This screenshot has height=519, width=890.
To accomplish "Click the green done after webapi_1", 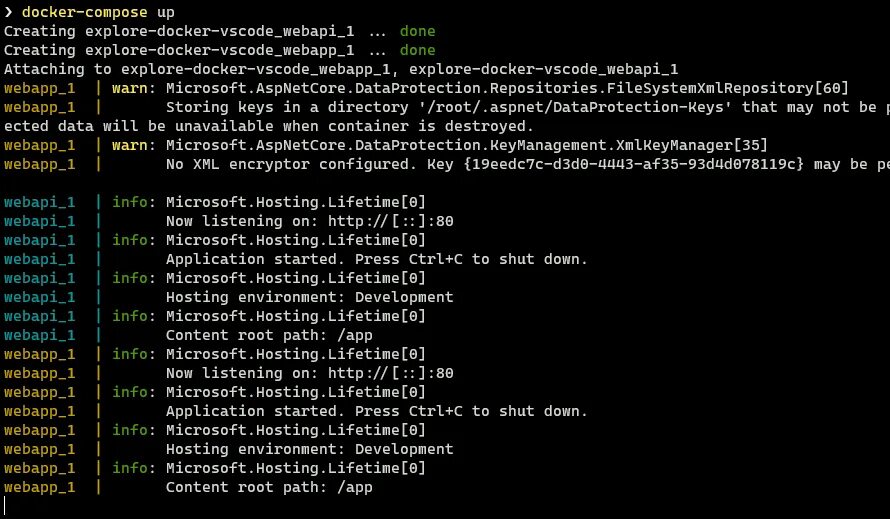I will click(x=417, y=31).
